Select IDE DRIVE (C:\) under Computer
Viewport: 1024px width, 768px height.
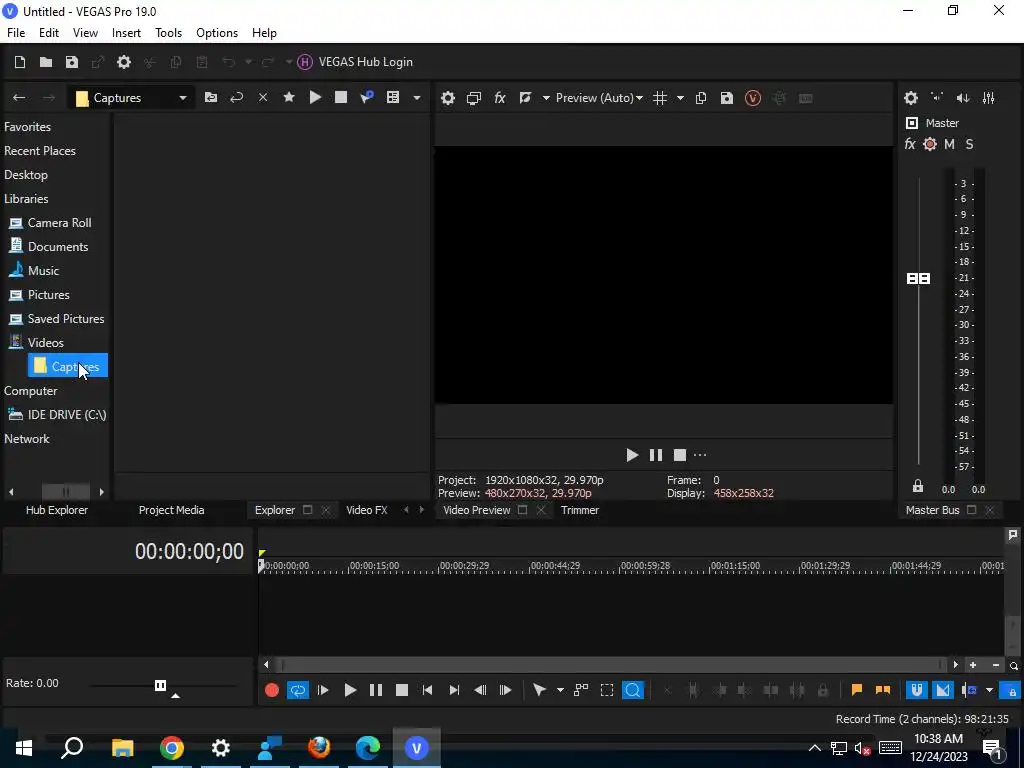click(56, 415)
